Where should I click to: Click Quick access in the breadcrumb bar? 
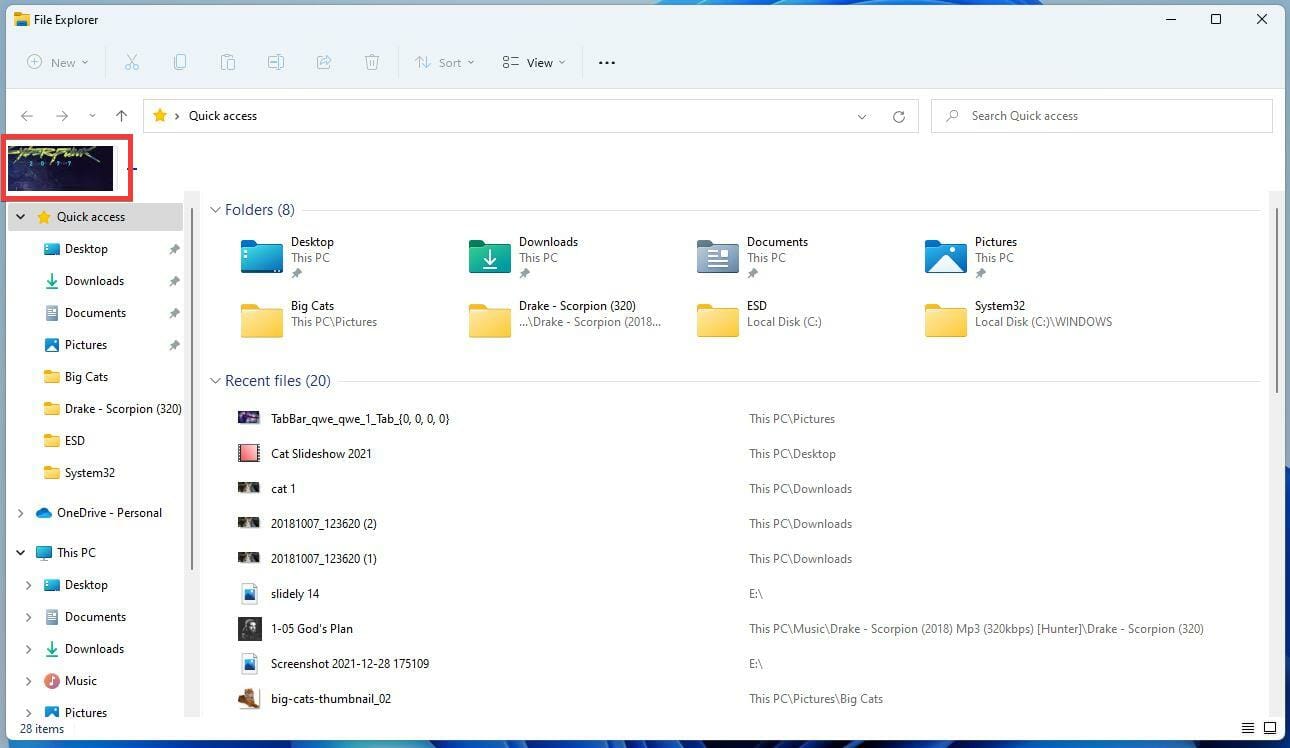222,115
